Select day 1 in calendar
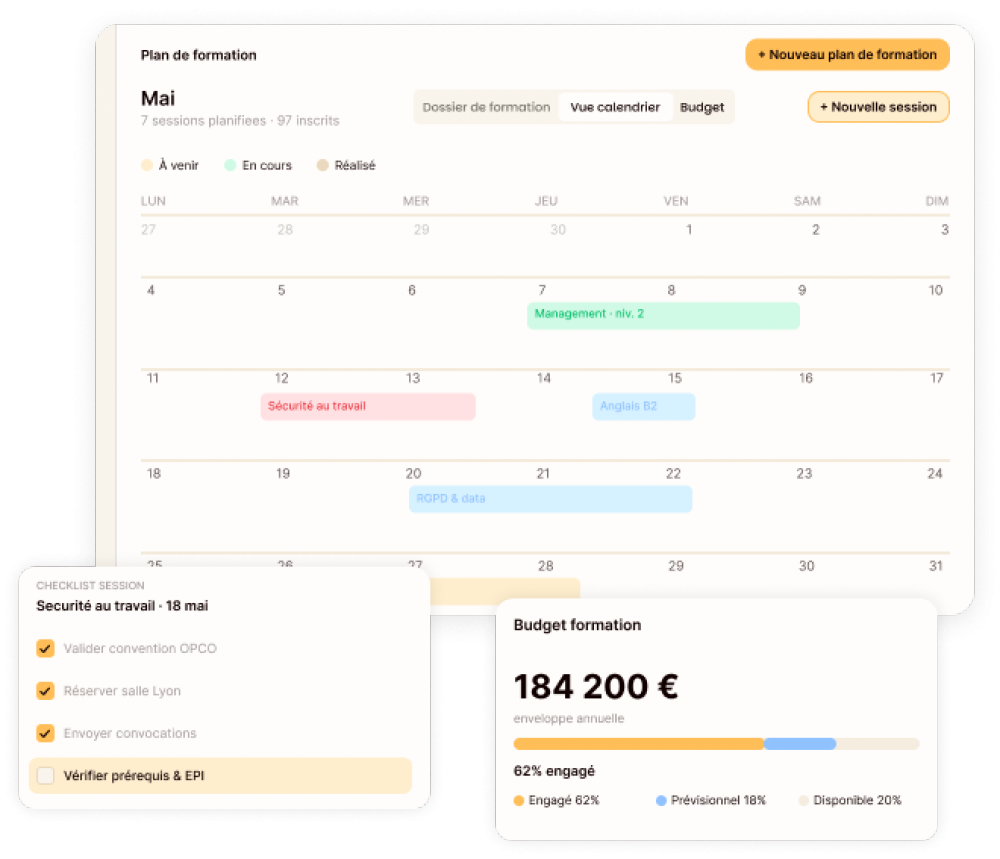This screenshot has height=859, width=1000. 689,230
